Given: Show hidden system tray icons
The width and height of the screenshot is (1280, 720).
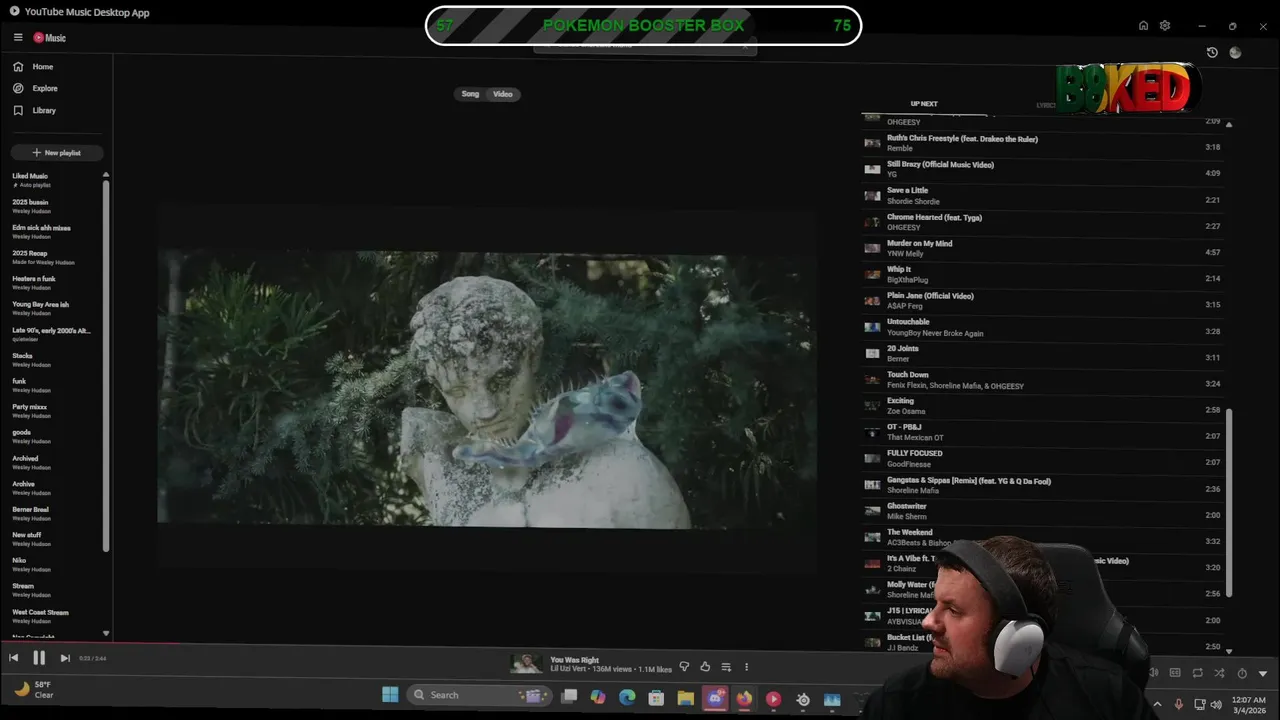Looking at the screenshot, I should click(1158, 704).
